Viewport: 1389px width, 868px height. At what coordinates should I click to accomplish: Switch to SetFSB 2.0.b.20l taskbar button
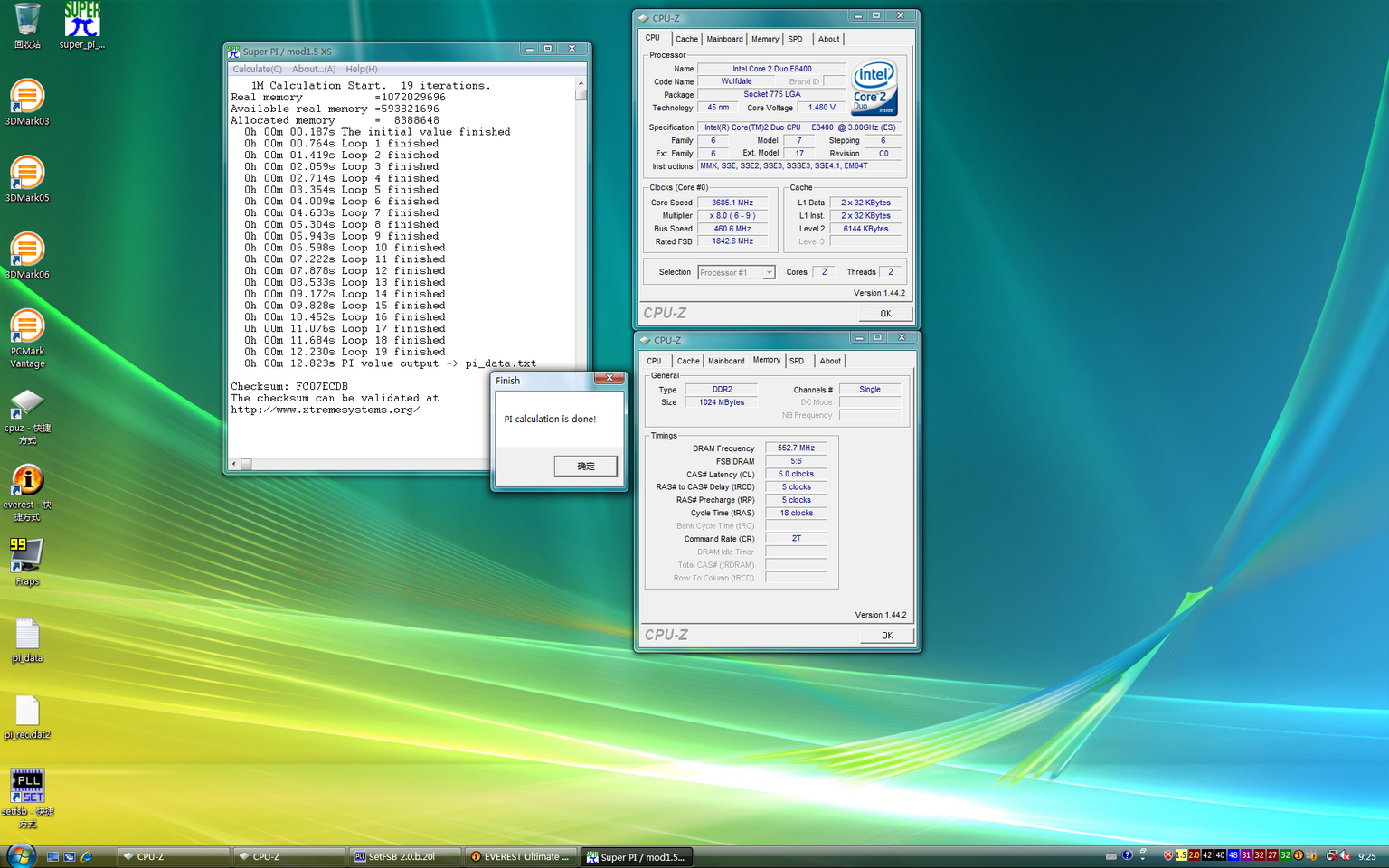coord(405,856)
